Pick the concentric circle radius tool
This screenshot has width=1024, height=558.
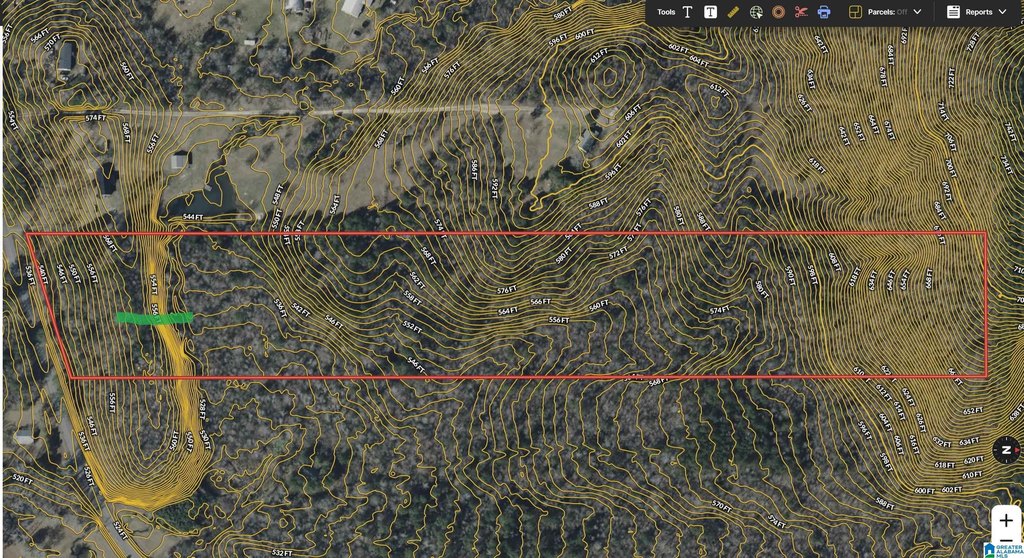(x=778, y=12)
